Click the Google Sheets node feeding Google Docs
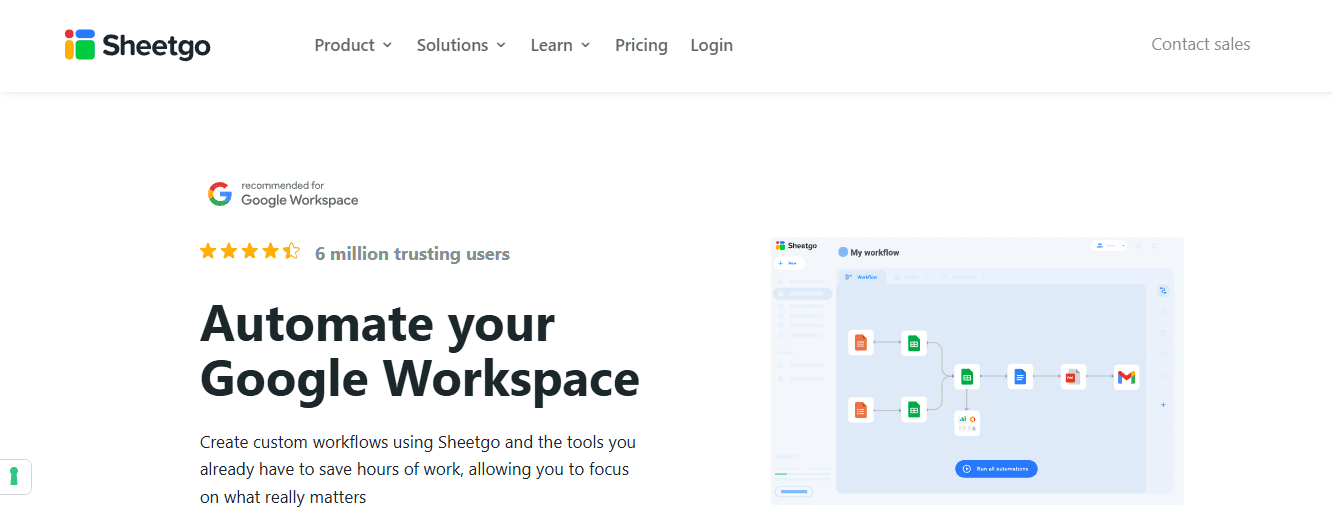Viewport: 1332px width, 530px height. click(x=967, y=377)
